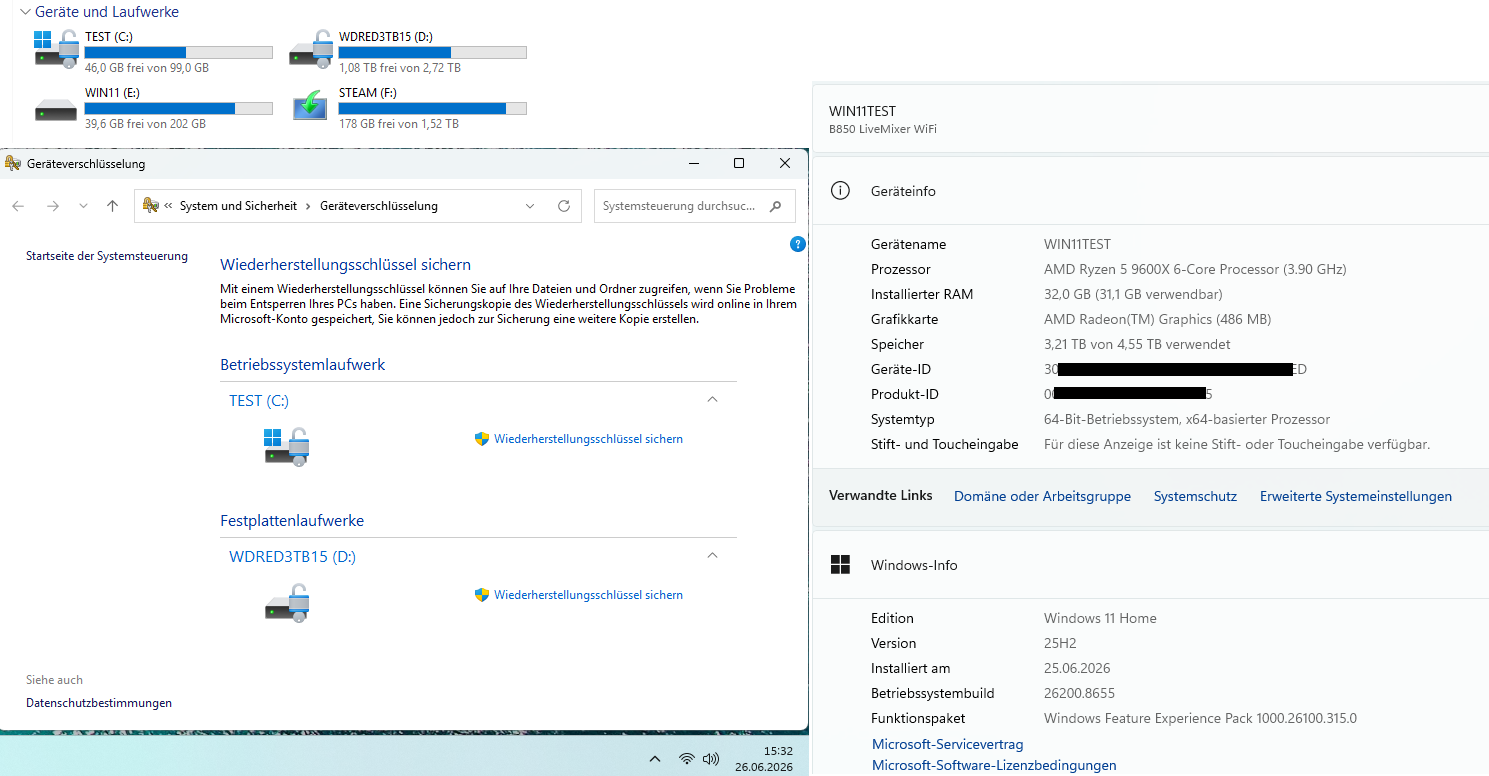Screen dimensions: 1489x776
Task: Open Domäne oder Arbeitsgruppe link
Action: (x=1042, y=496)
